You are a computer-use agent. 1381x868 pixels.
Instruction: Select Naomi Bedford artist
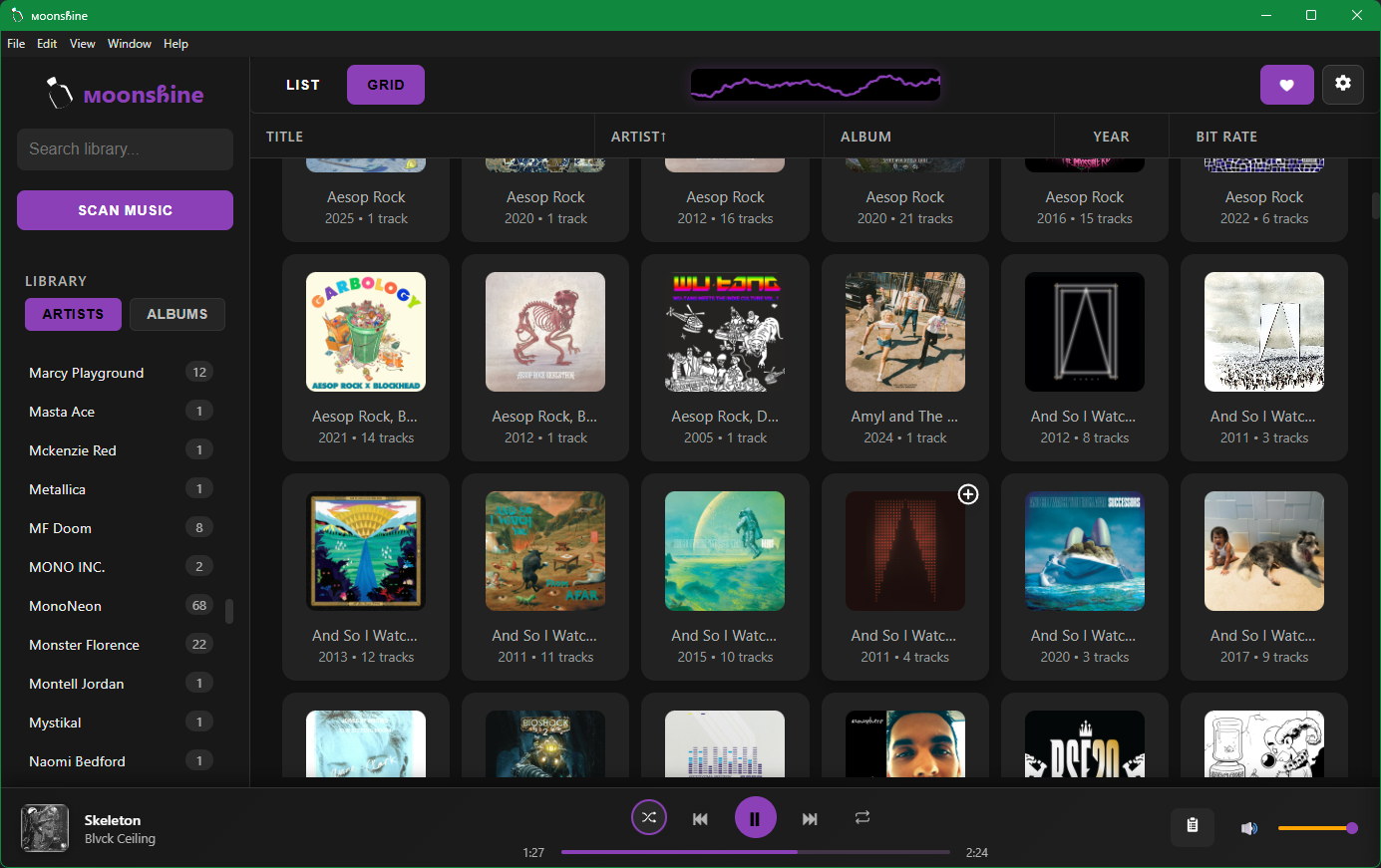point(121,761)
